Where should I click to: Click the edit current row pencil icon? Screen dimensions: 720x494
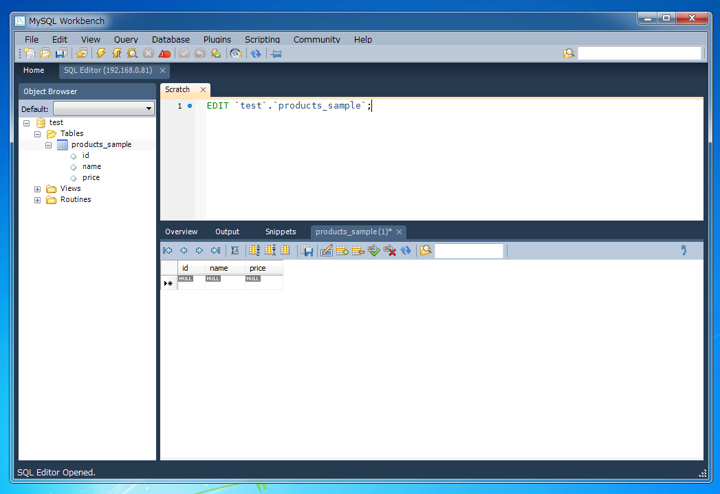click(x=326, y=251)
